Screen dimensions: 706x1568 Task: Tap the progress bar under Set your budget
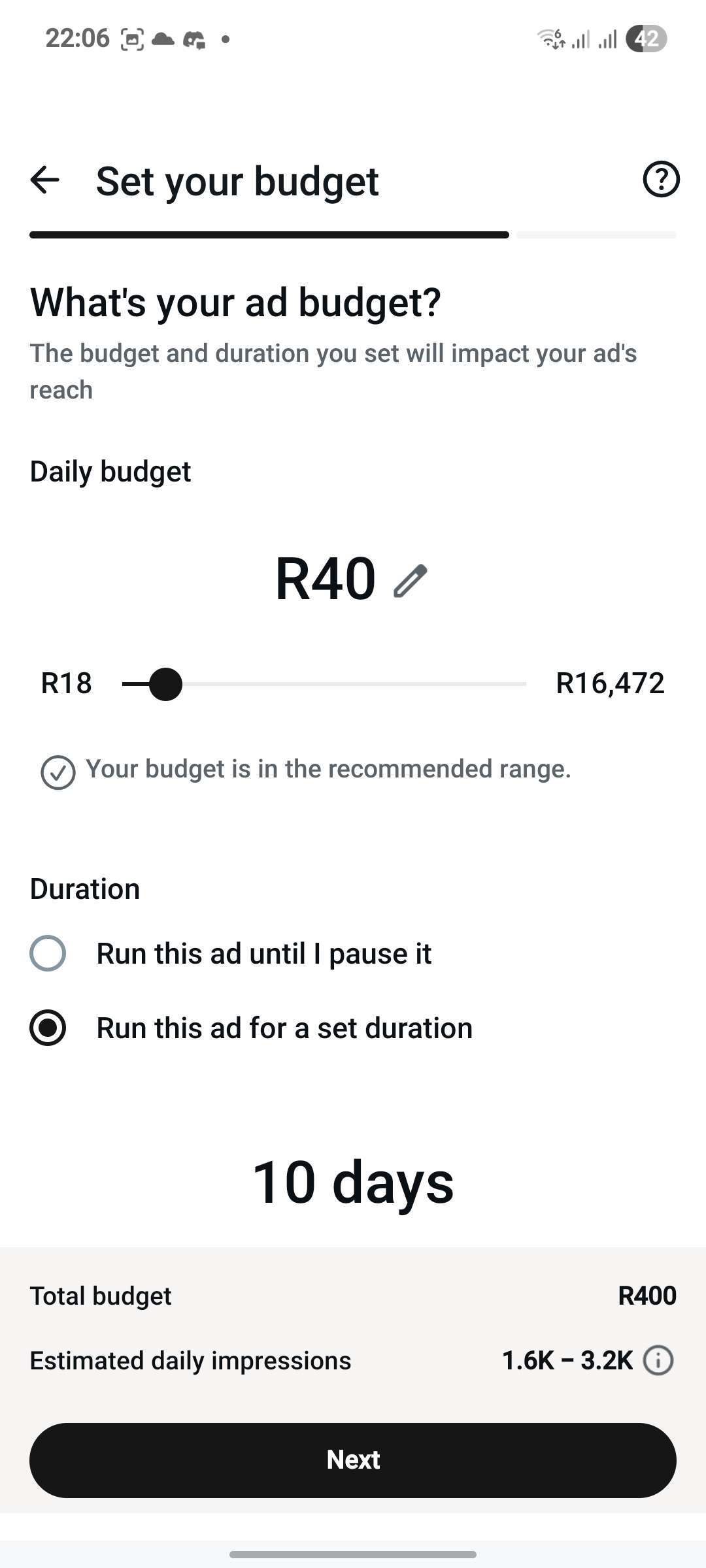(353, 235)
